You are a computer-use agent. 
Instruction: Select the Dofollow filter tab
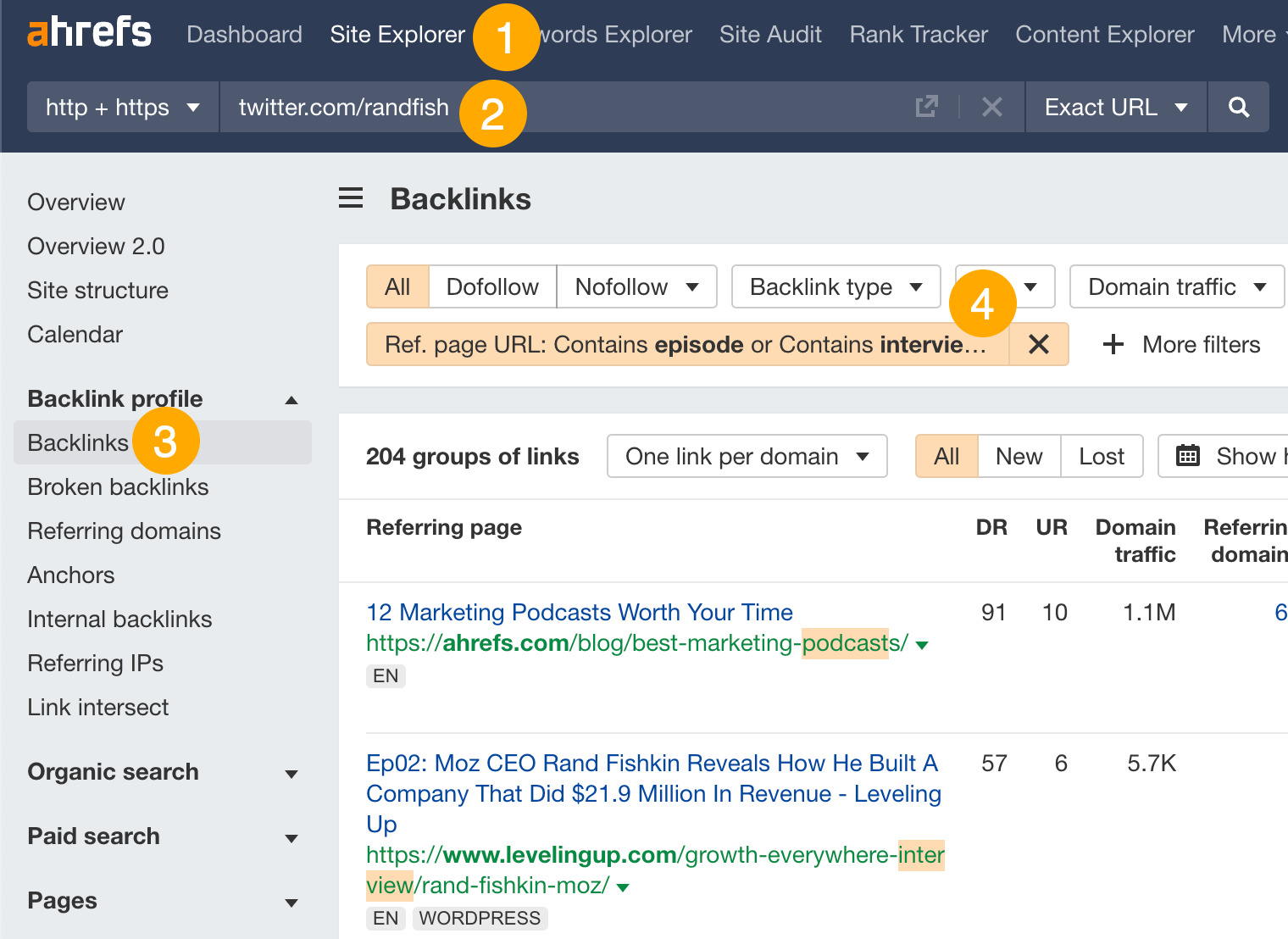(x=491, y=286)
